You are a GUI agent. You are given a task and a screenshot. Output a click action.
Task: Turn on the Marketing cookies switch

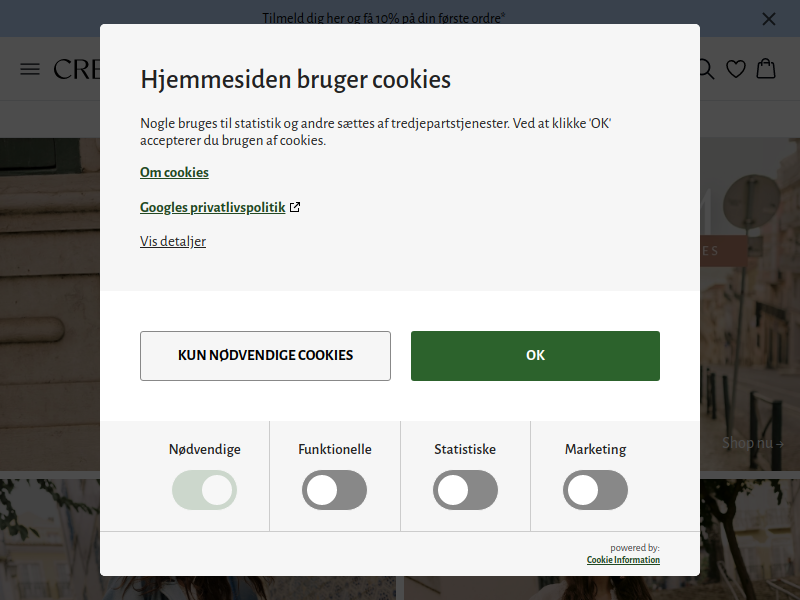595,490
